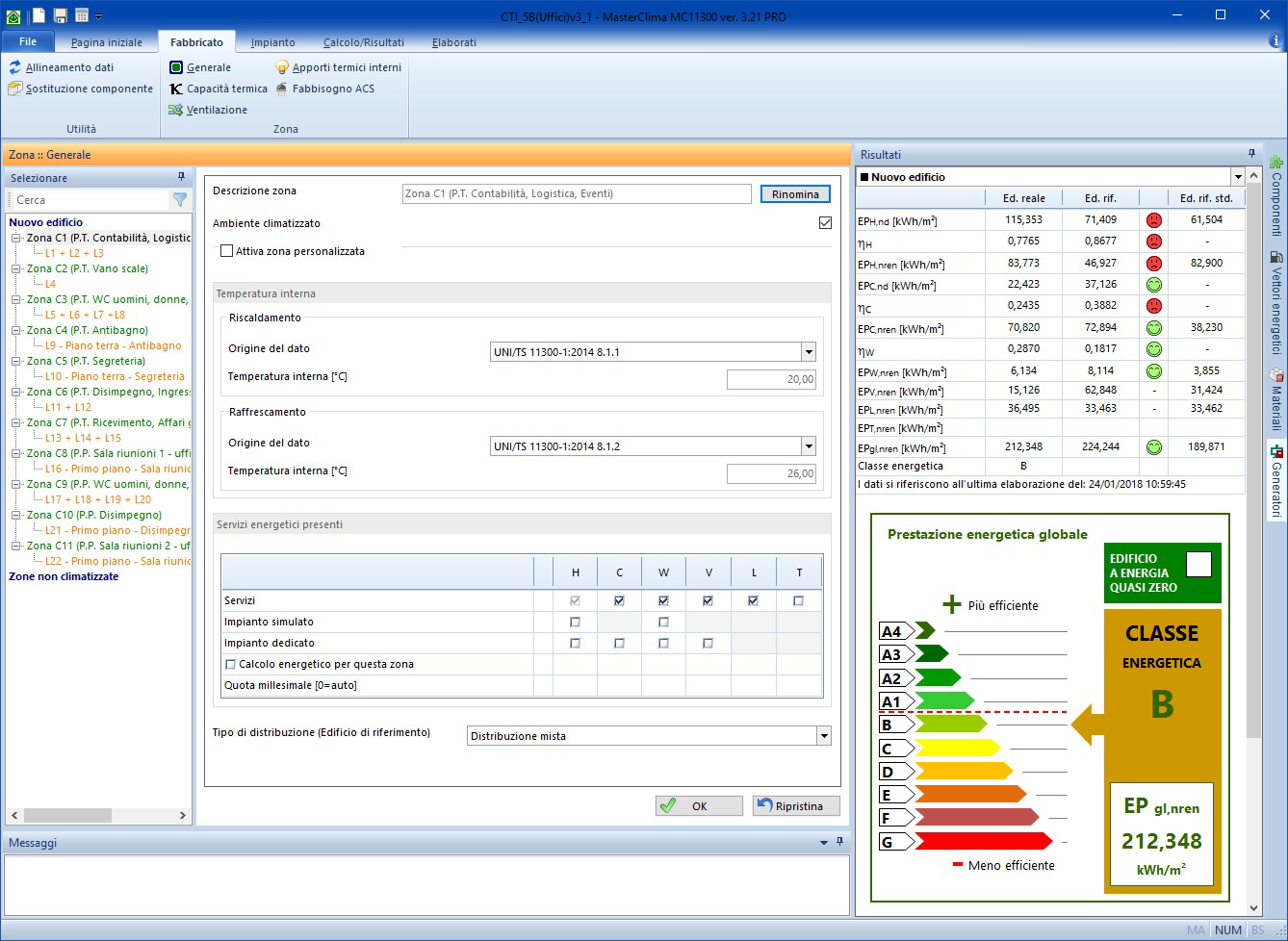Open Riscaldamento Origine del dato dropdown
The image size is (1288, 941).
(x=809, y=352)
